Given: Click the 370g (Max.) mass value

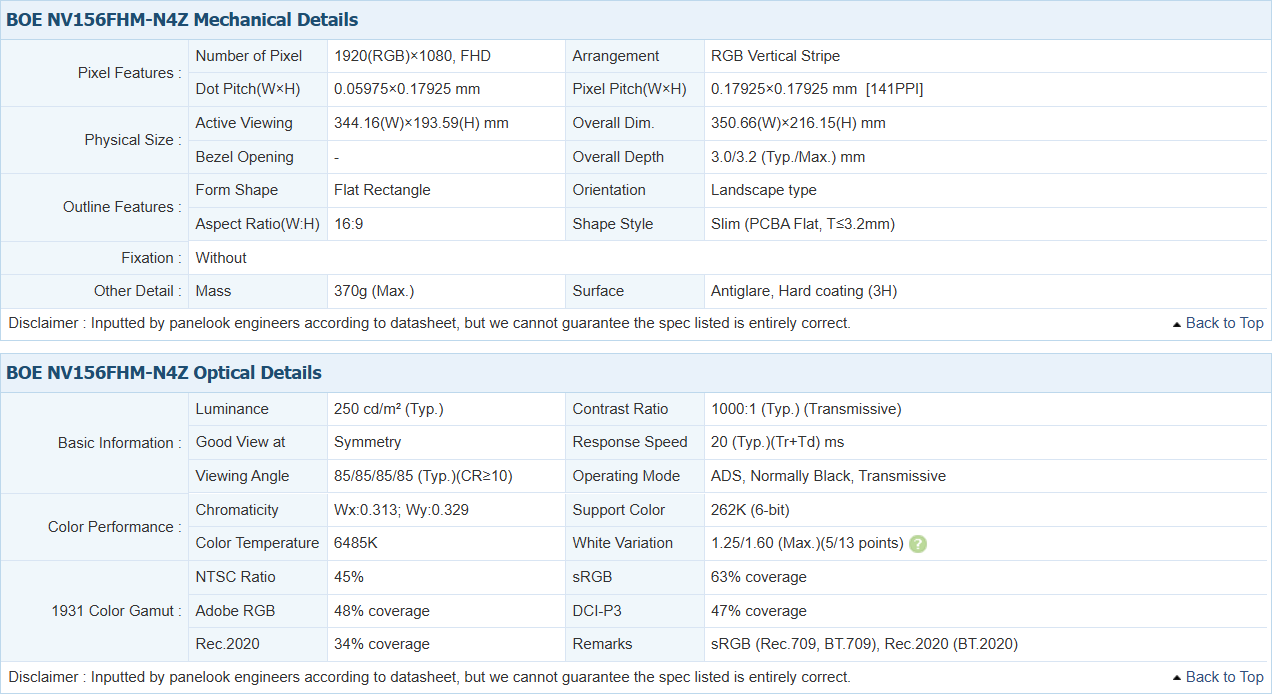Looking at the screenshot, I should [x=374, y=291].
